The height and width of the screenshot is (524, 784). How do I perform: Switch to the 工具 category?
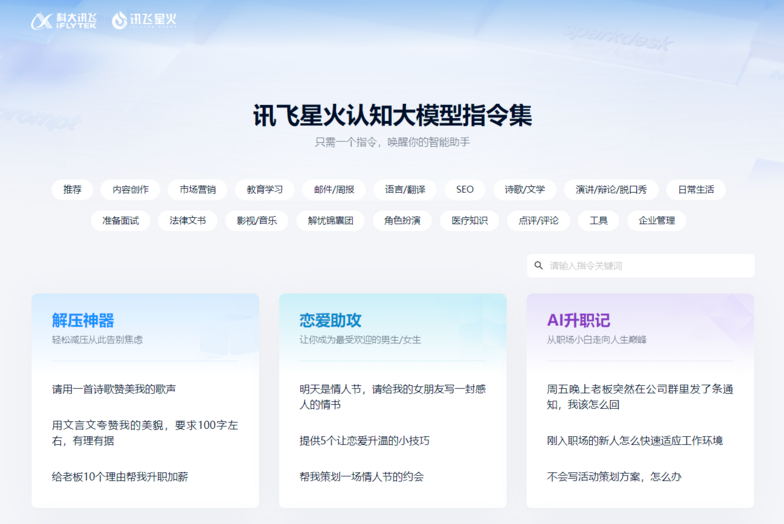(598, 220)
